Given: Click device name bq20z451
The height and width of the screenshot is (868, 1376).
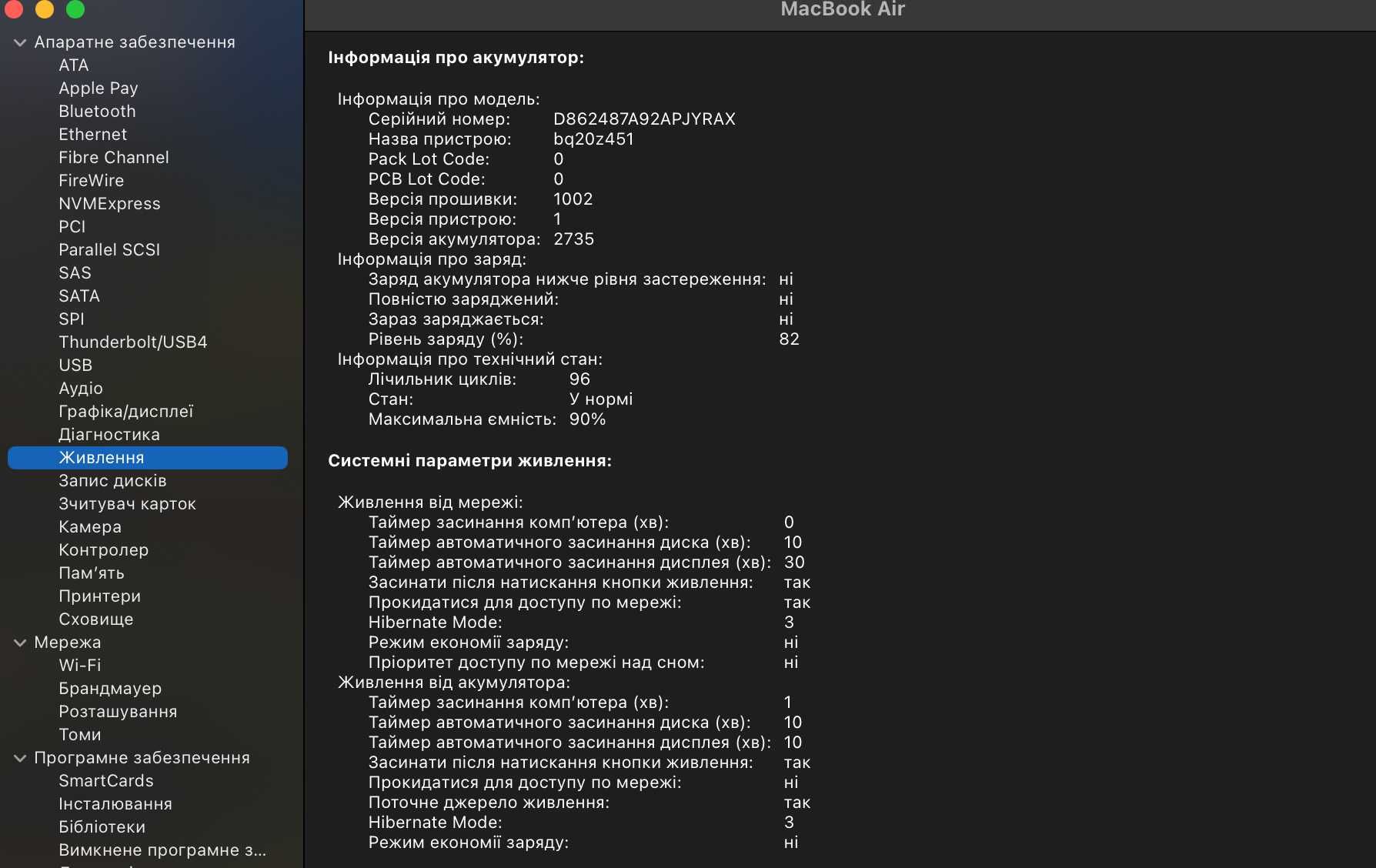Looking at the screenshot, I should [593, 139].
